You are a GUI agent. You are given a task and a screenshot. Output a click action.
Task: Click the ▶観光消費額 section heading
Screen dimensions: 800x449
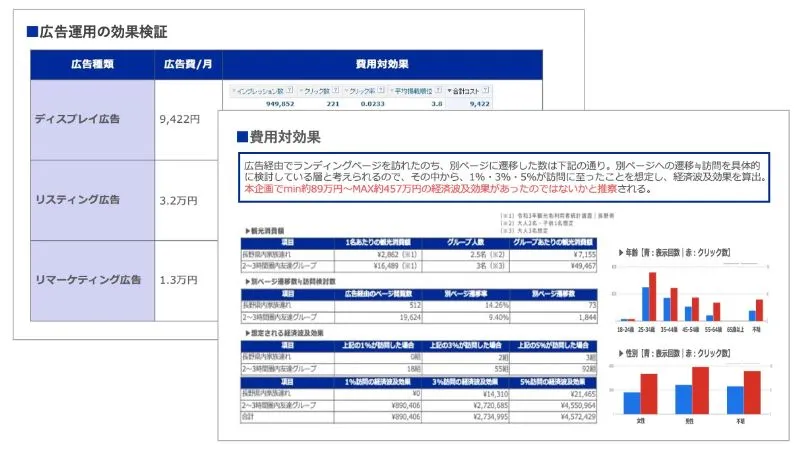(265, 231)
